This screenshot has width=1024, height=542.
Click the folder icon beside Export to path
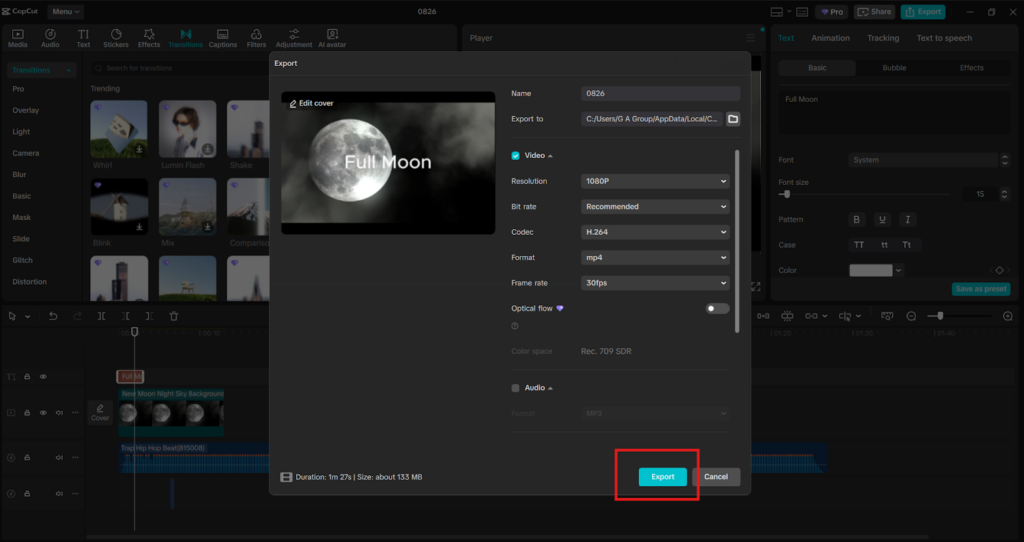click(732, 119)
